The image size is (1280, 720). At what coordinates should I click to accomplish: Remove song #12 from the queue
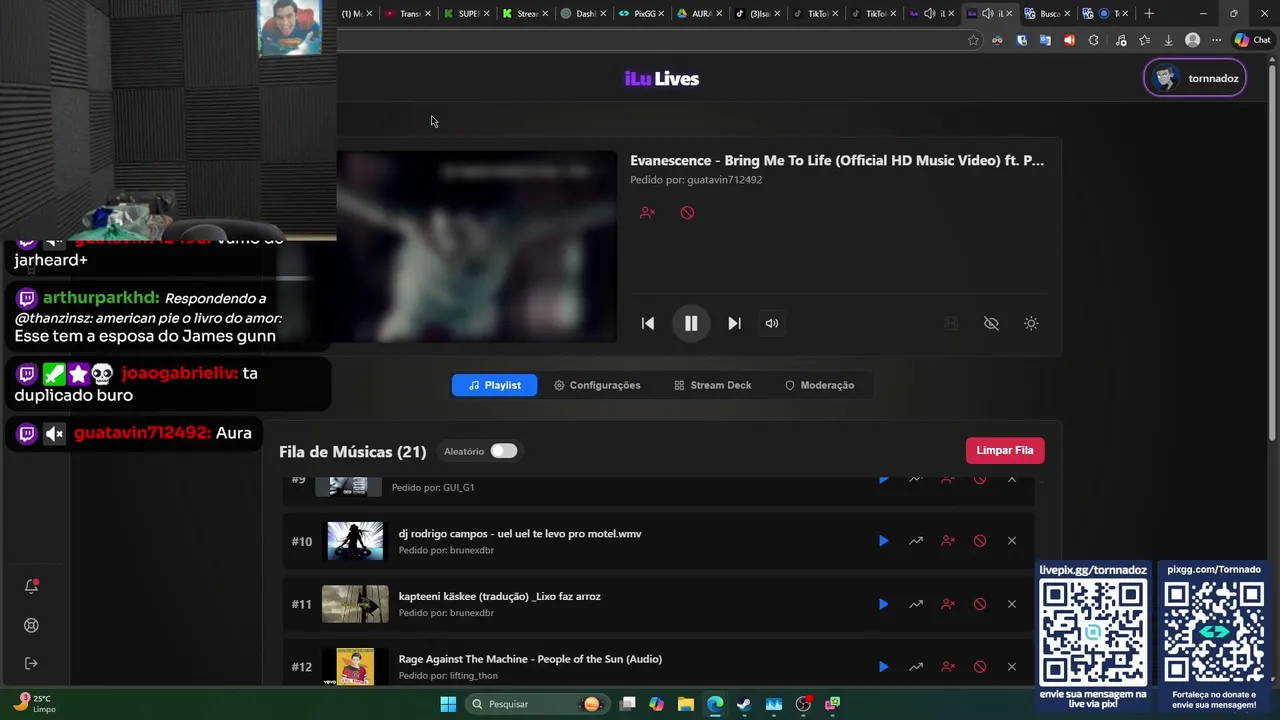click(1012, 667)
